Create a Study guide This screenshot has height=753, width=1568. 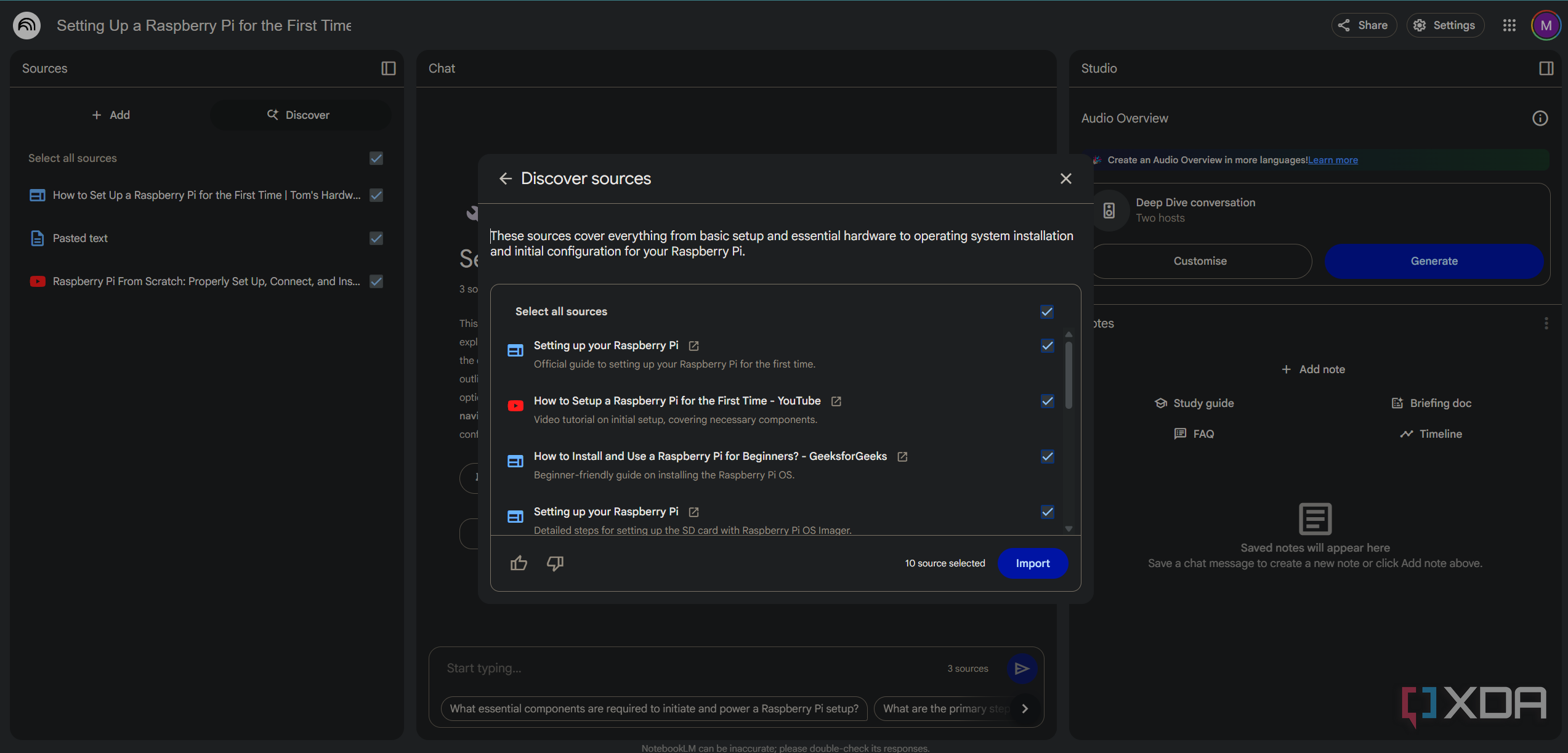[1194, 403]
